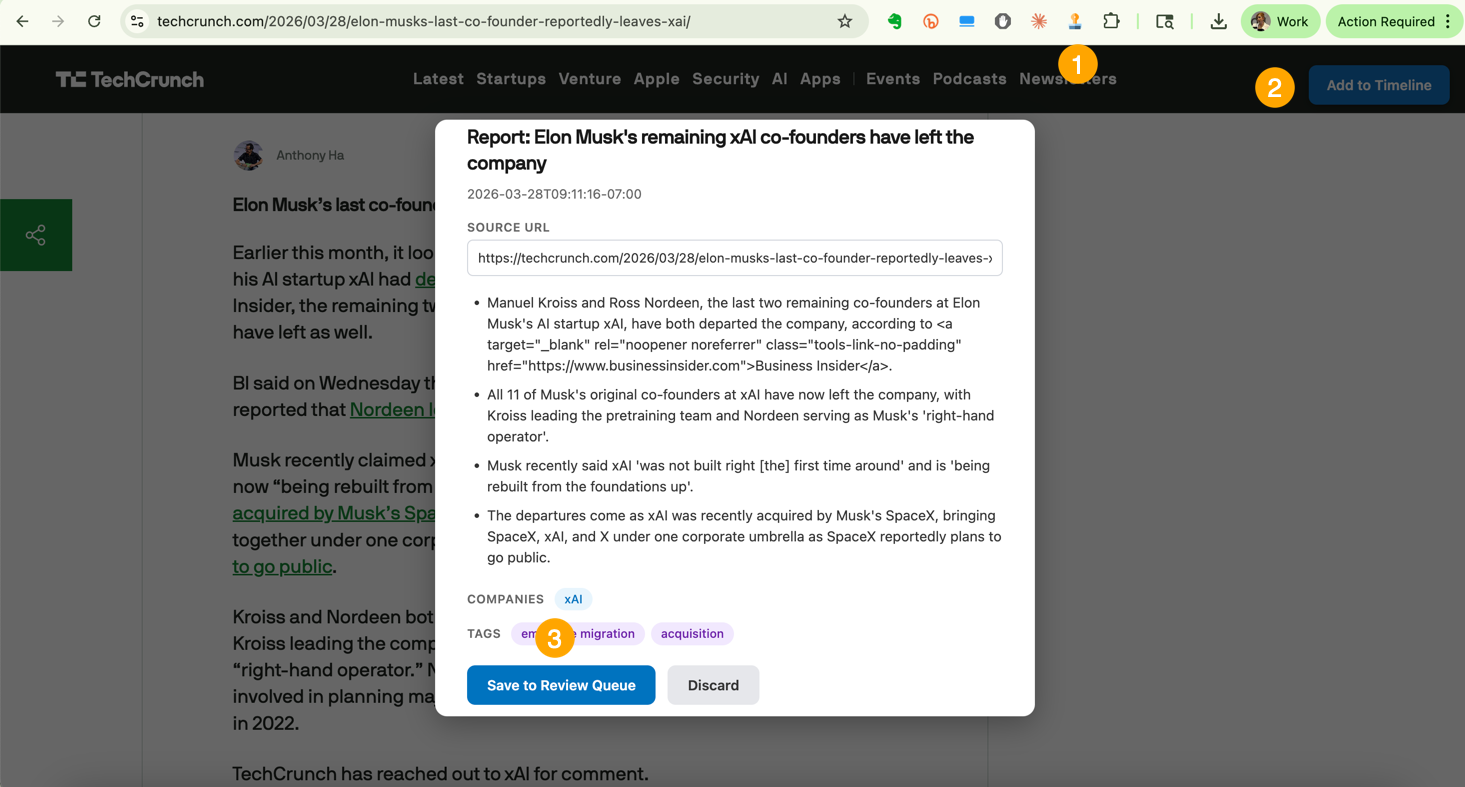Open the Chrome extensions puzzle icon
This screenshot has height=787, width=1465.
tap(1111, 21)
